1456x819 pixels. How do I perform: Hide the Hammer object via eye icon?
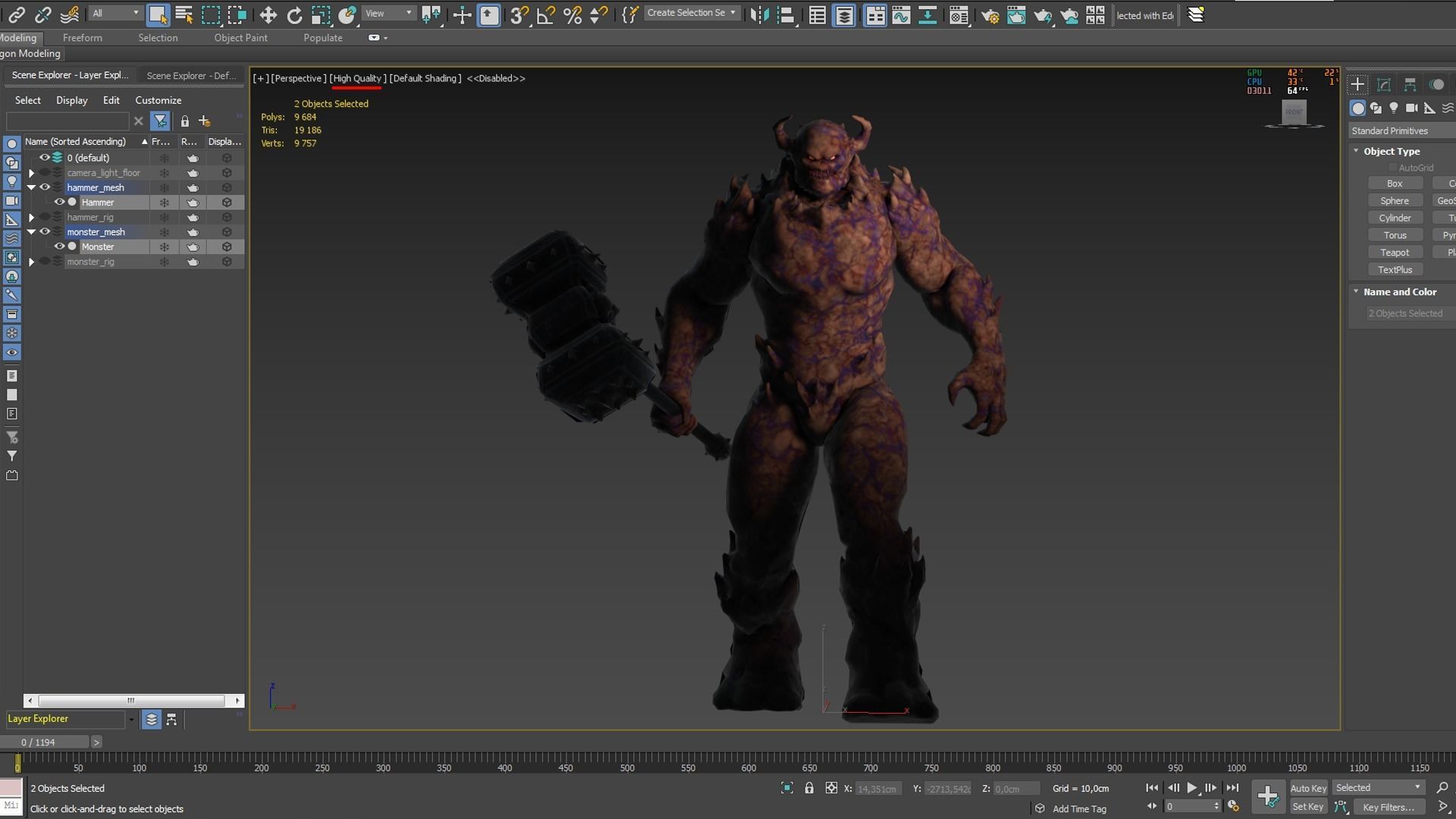[58, 202]
